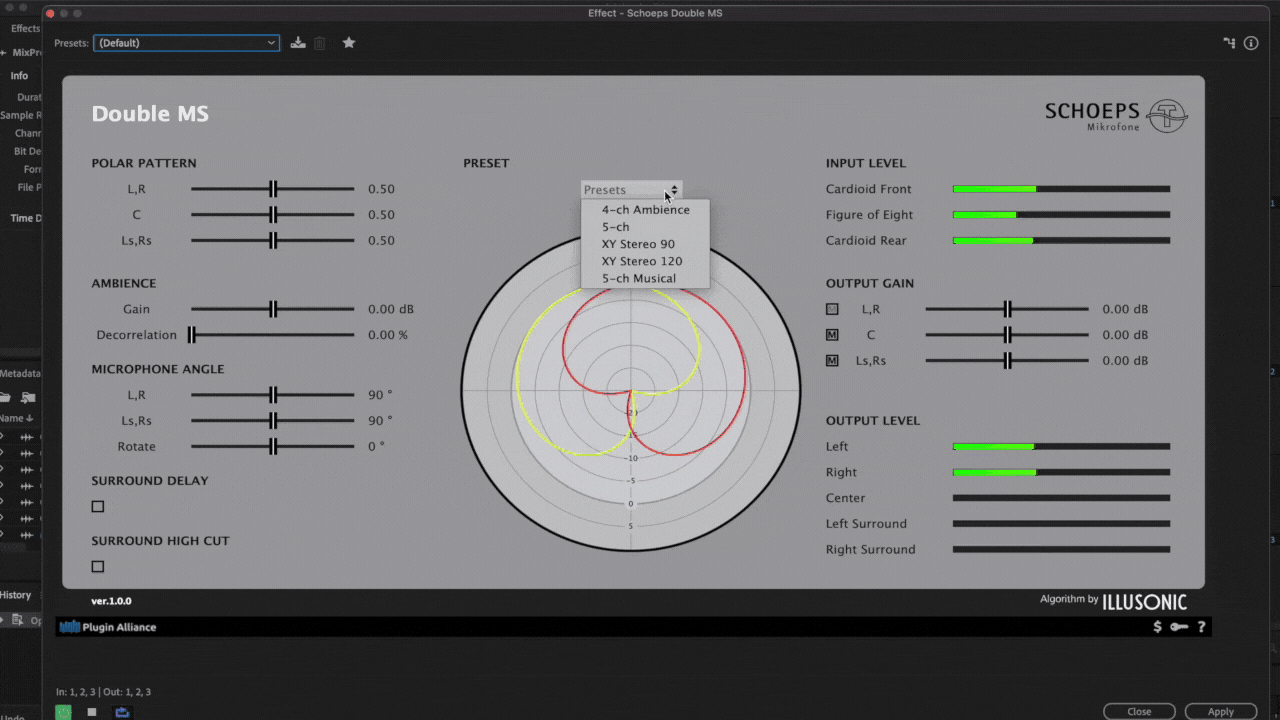Click the Ambience Gain slider handle
The image size is (1280, 720).
pyautogui.click(x=273, y=309)
